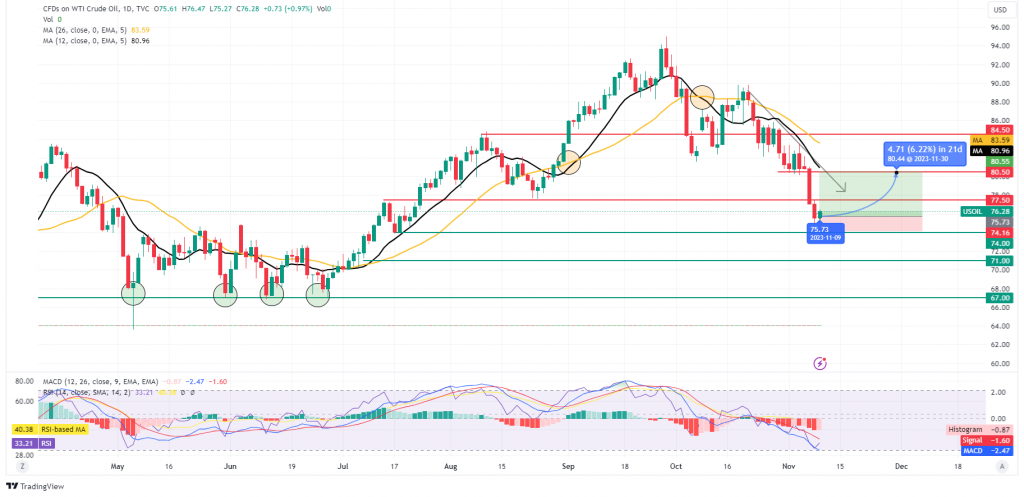Click the blue 75.73 2023-11-09 tooltip
The height and width of the screenshot is (497, 1024).
(826, 234)
